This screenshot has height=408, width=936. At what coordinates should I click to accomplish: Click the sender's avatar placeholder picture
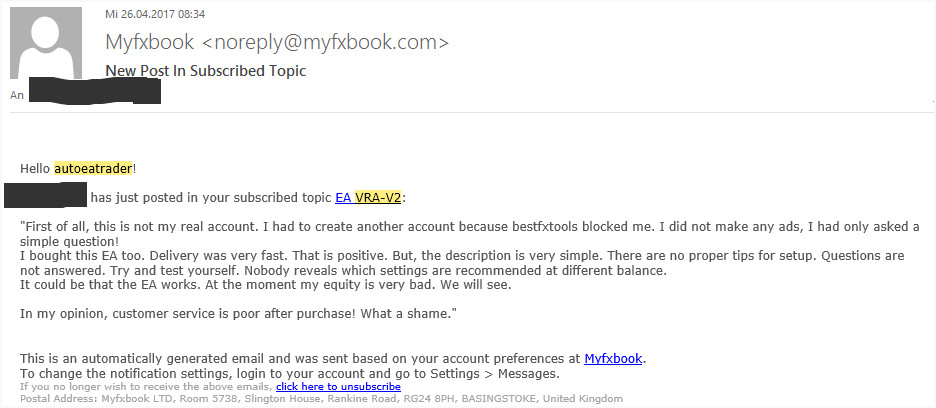pos(46,42)
